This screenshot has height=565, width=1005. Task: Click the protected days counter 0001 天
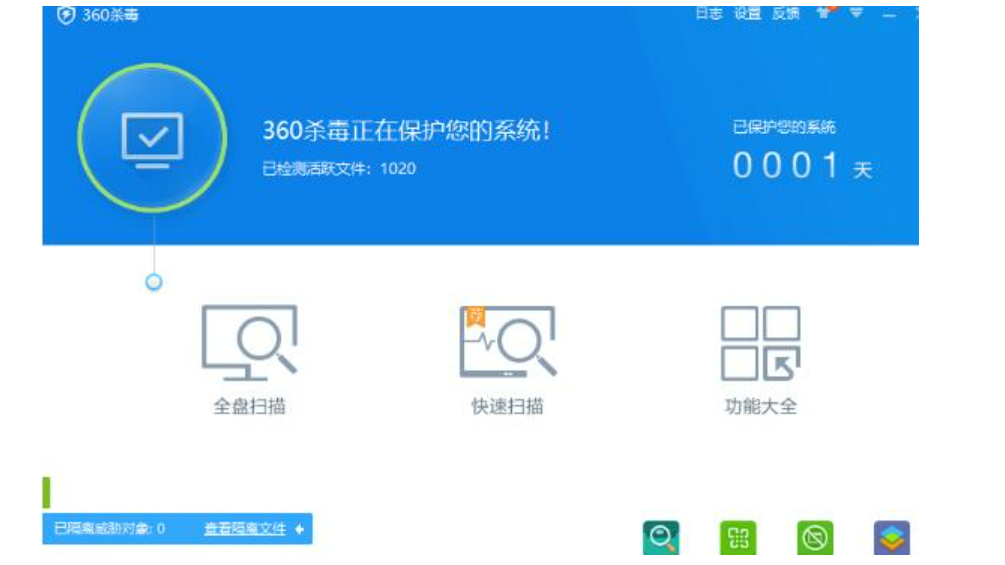point(801,166)
